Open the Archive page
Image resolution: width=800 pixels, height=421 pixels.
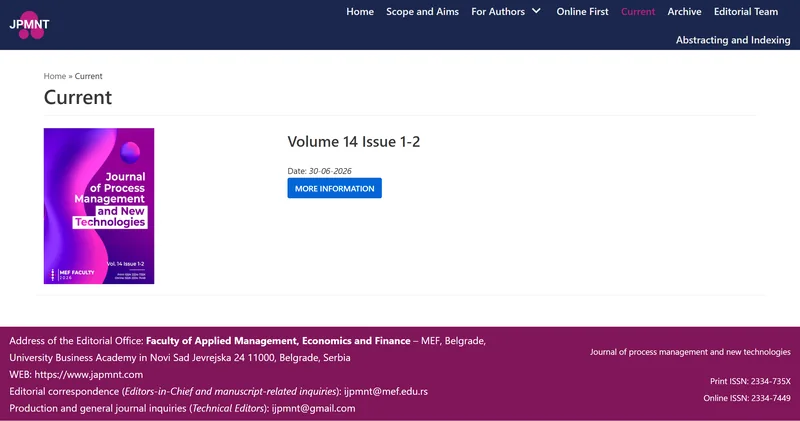point(684,11)
